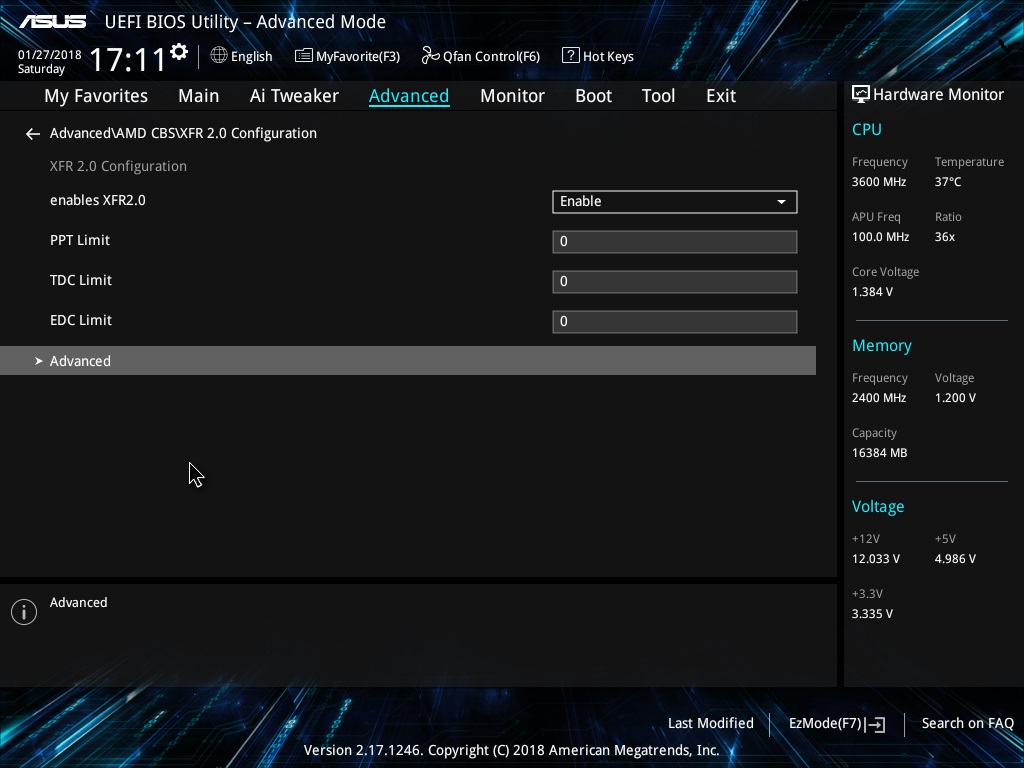
Task: Switch to EzMode(F7)
Action: [837, 724]
